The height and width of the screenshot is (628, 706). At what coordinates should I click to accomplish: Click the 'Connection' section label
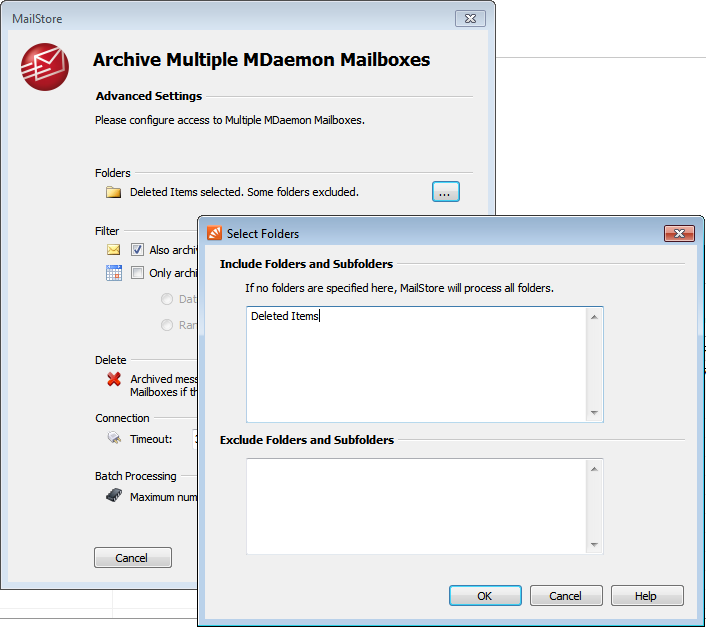coord(122,418)
